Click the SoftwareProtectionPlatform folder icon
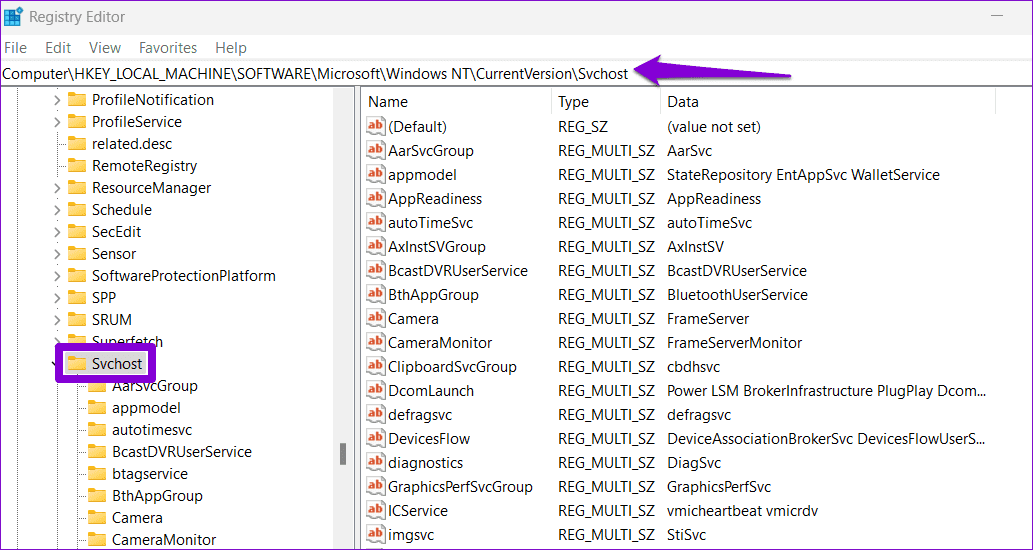Screen dimensions: 1033x550 coord(77,276)
